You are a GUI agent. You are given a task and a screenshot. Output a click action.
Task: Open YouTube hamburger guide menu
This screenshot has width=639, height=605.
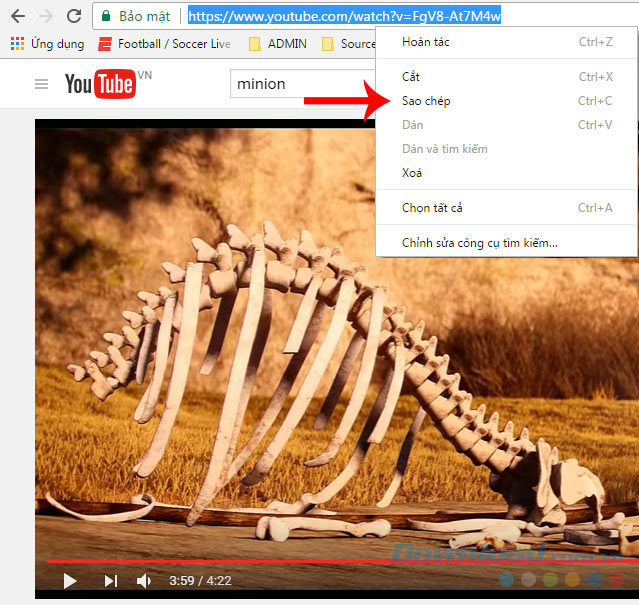coord(41,84)
